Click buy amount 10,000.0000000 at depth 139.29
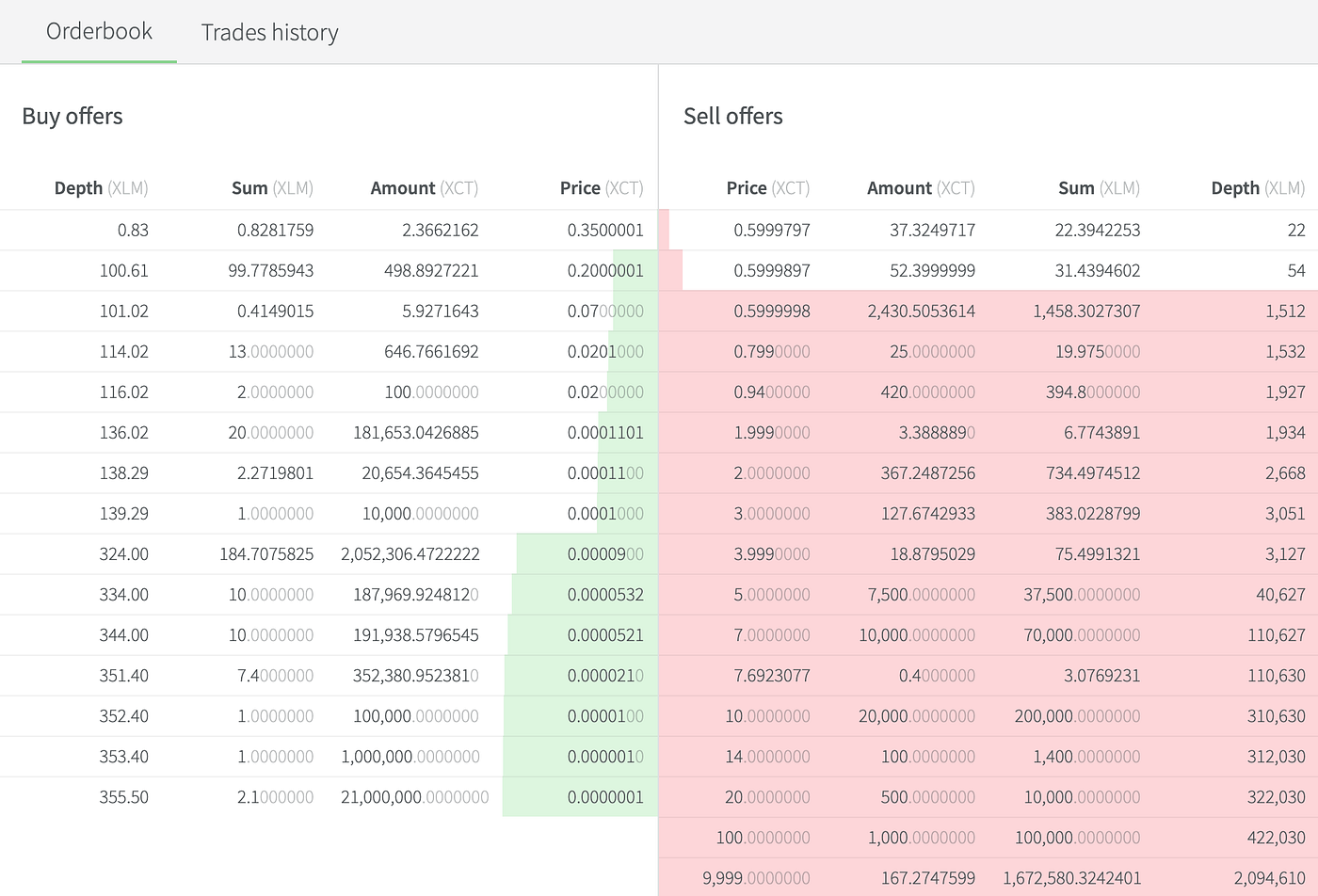 click(x=421, y=513)
